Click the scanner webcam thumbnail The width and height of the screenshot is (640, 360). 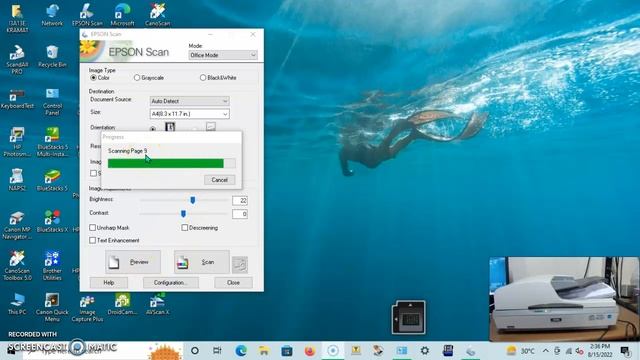click(564, 299)
